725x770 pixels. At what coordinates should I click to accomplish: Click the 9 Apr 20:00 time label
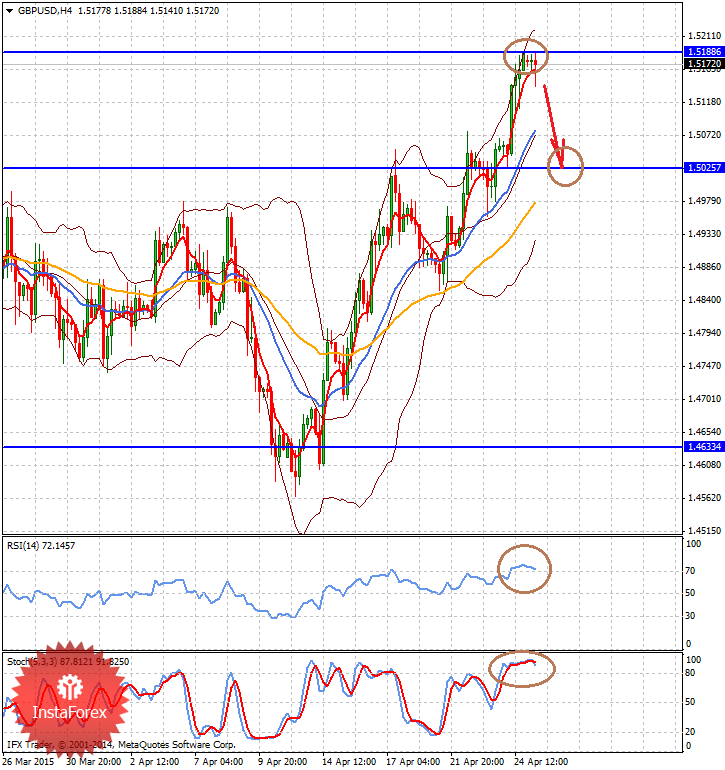point(282,762)
